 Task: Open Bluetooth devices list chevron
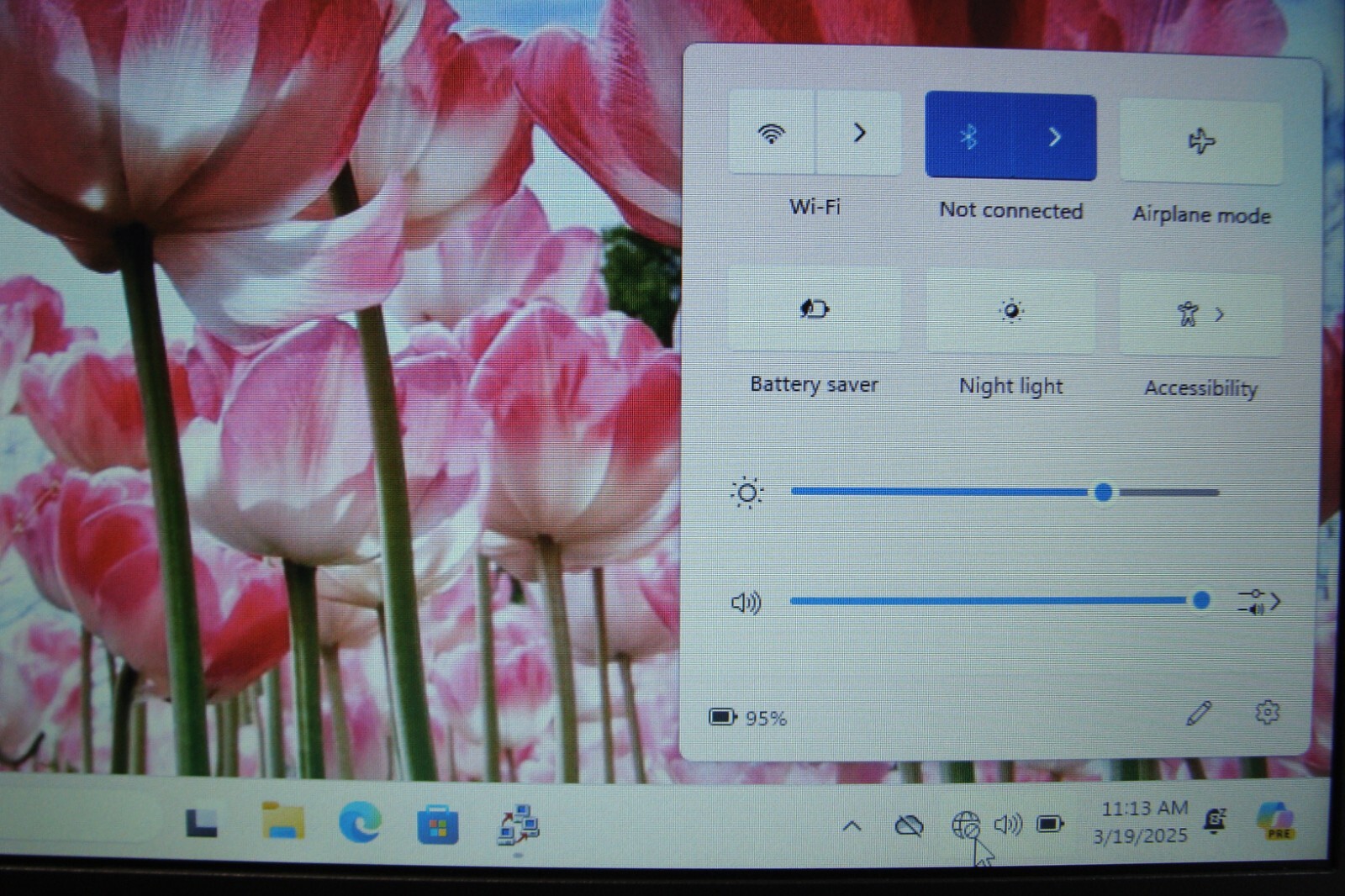click(1054, 137)
